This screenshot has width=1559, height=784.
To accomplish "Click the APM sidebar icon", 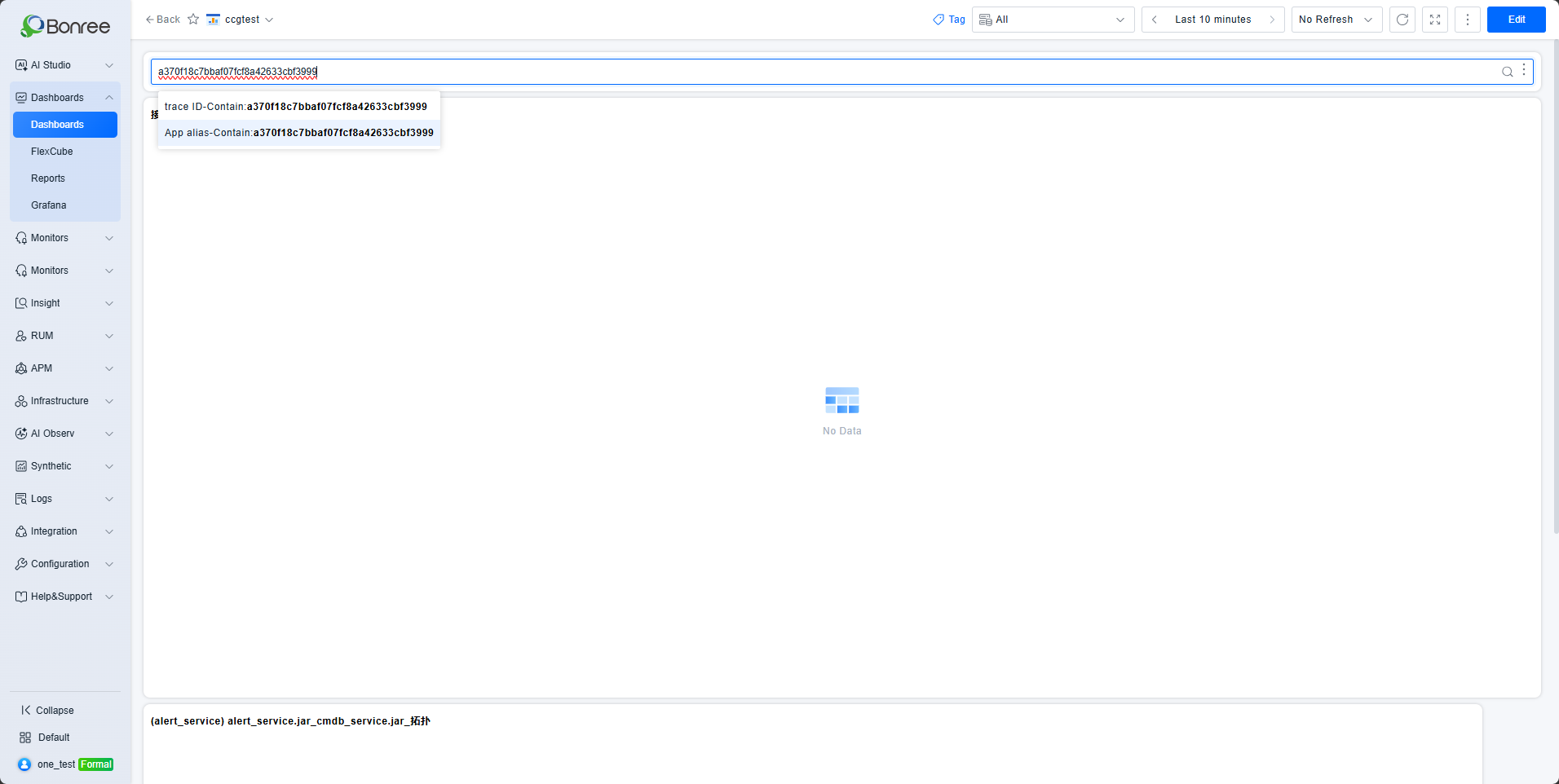I will pos(21,368).
